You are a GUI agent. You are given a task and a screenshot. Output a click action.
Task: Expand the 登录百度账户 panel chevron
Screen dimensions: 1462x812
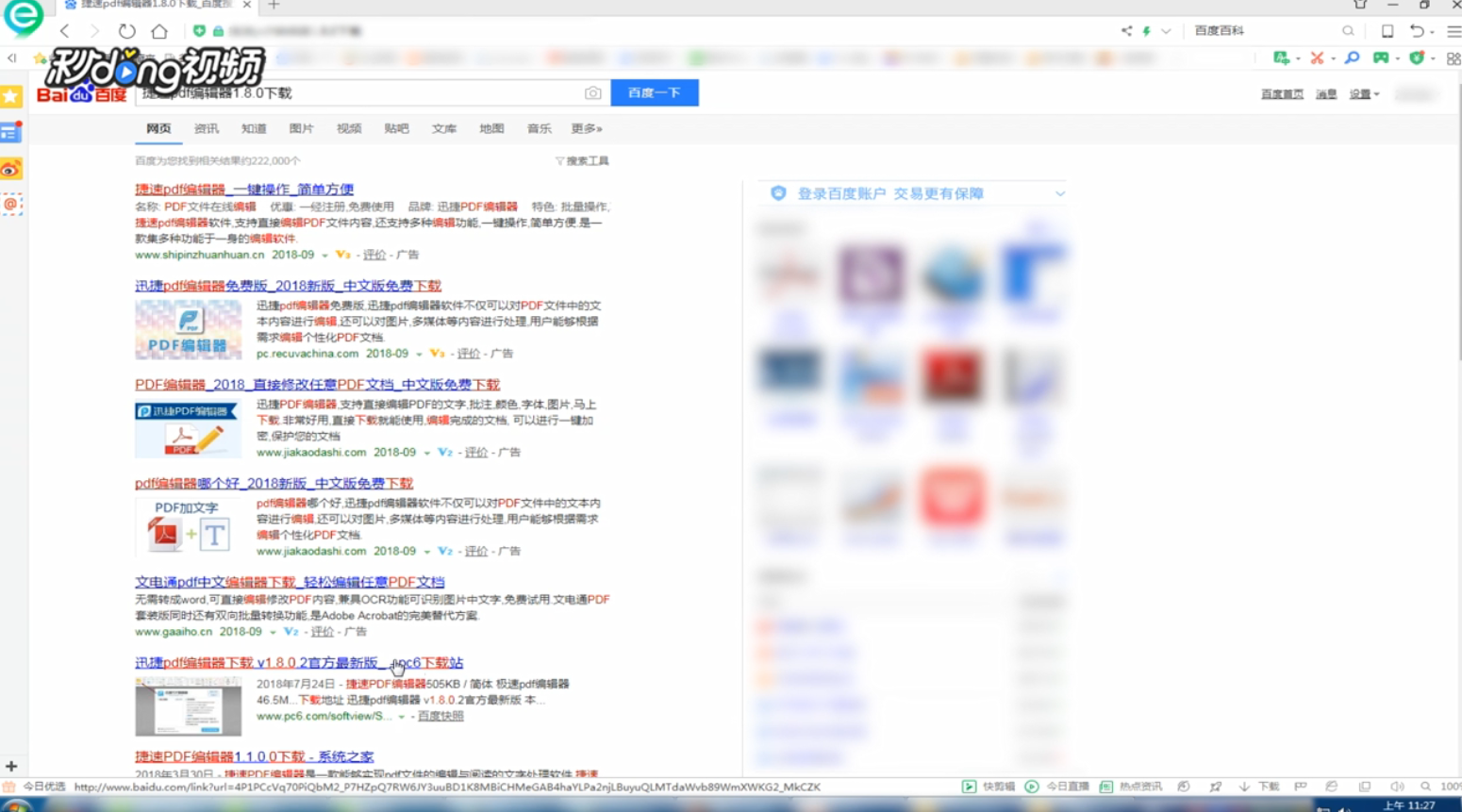[x=1060, y=193]
